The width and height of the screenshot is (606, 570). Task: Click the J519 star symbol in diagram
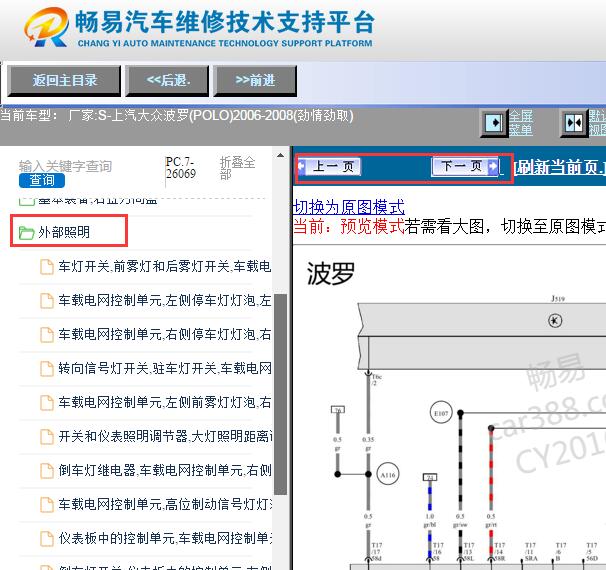pyautogui.click(x=555, y=320)
